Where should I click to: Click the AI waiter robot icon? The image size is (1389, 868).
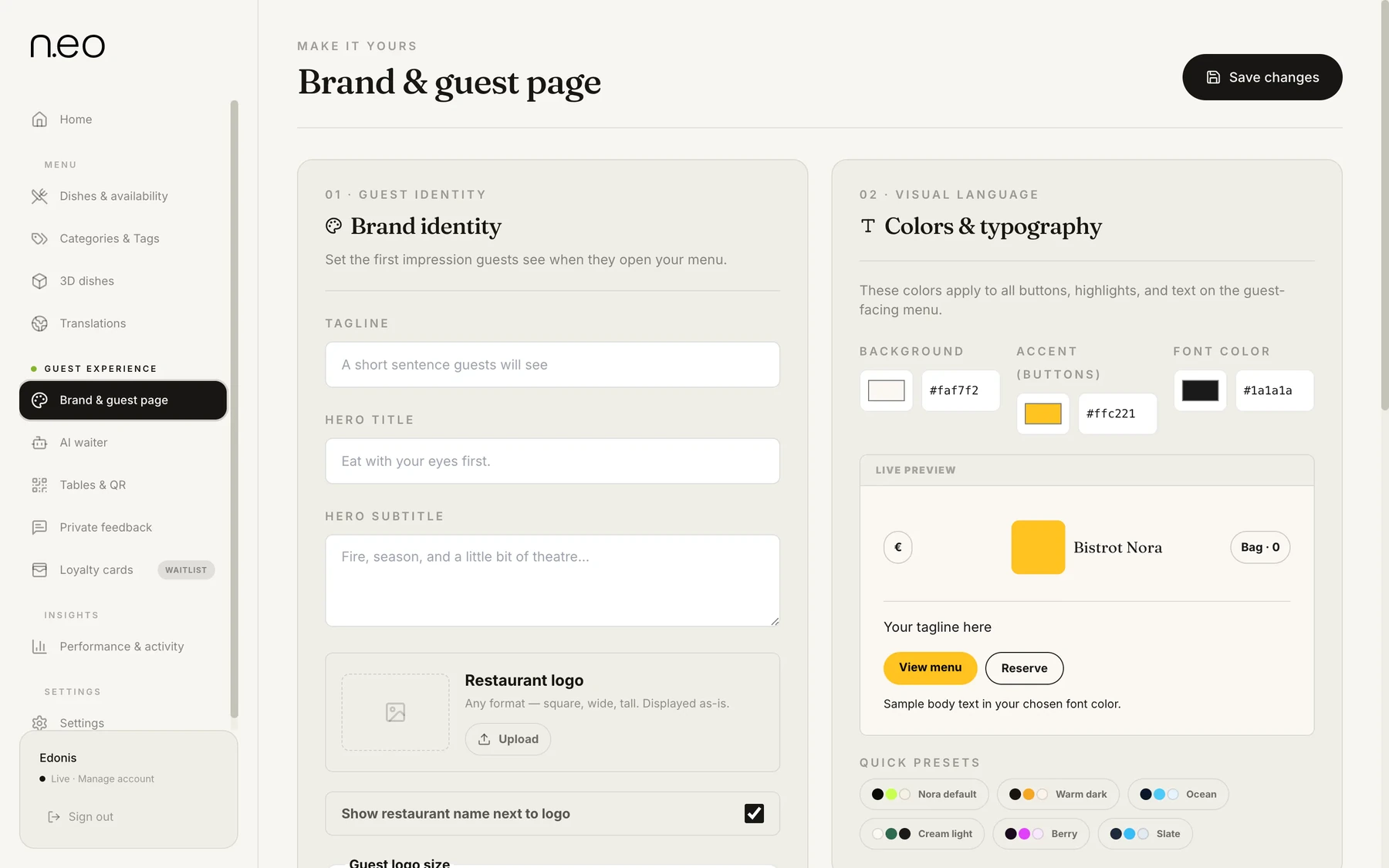tap(39, 443)
